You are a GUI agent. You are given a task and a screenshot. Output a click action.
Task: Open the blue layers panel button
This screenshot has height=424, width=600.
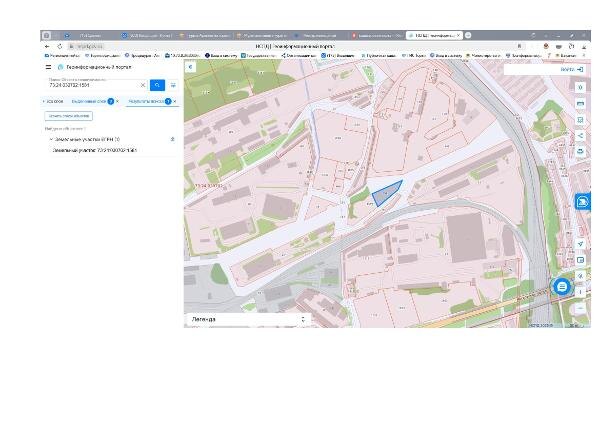coord(582,202)
